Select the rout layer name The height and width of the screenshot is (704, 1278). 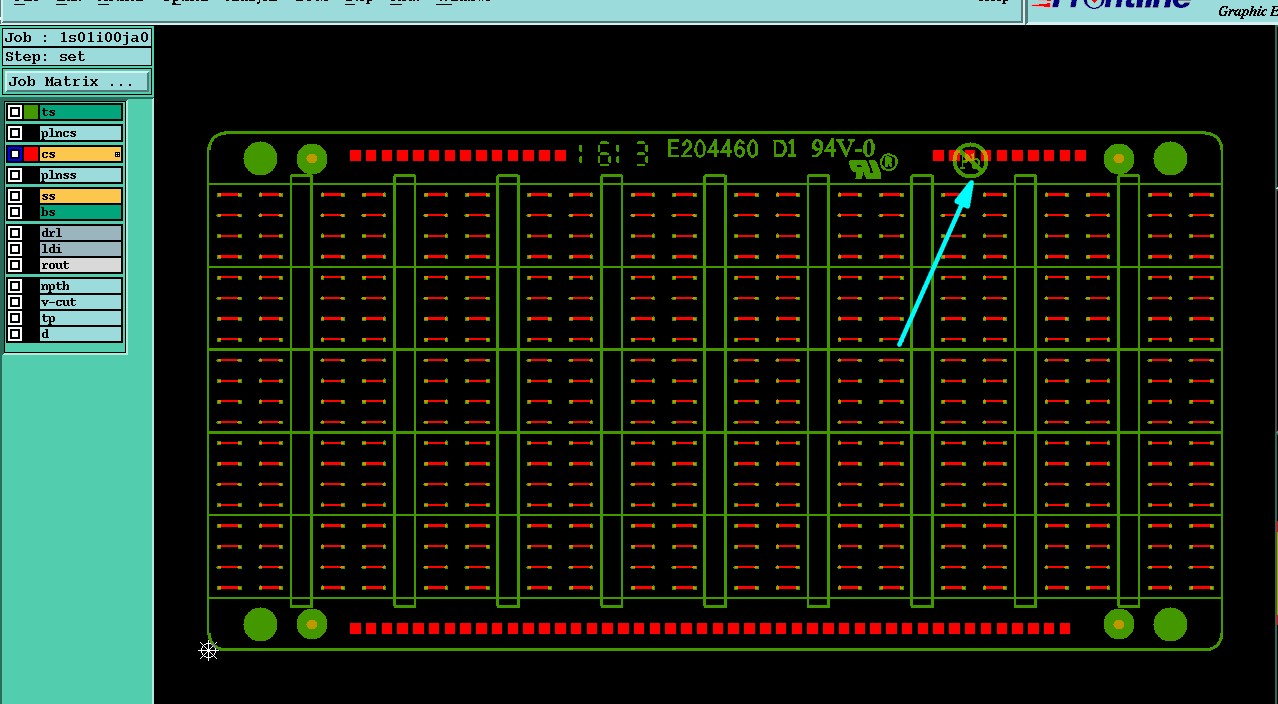81,265
